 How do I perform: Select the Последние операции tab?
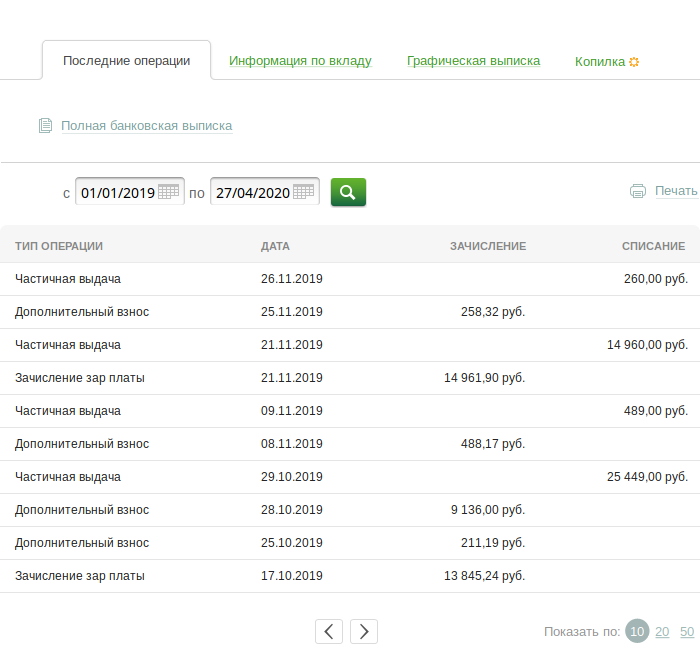pos(126,60)
